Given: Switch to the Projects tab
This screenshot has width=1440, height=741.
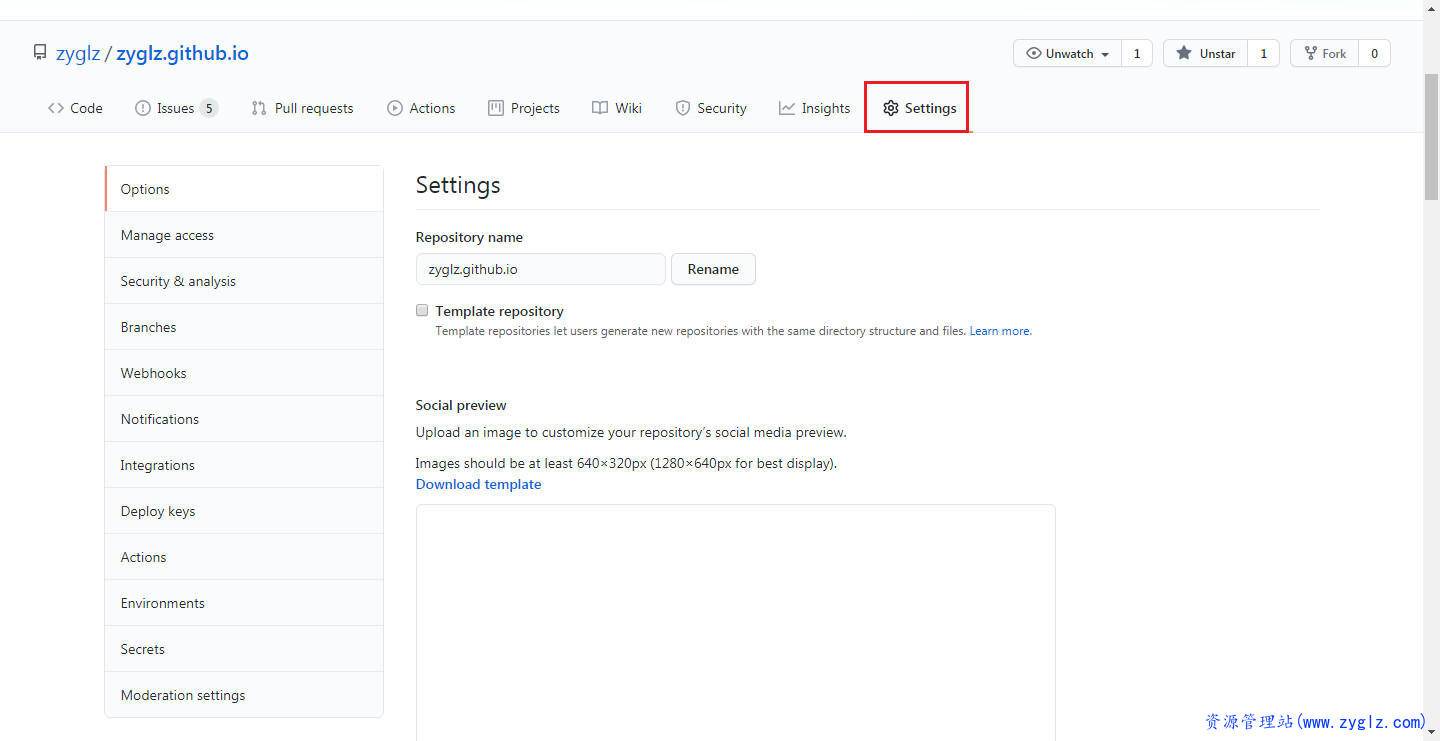Looking at the screenshot, I should 524,108.
